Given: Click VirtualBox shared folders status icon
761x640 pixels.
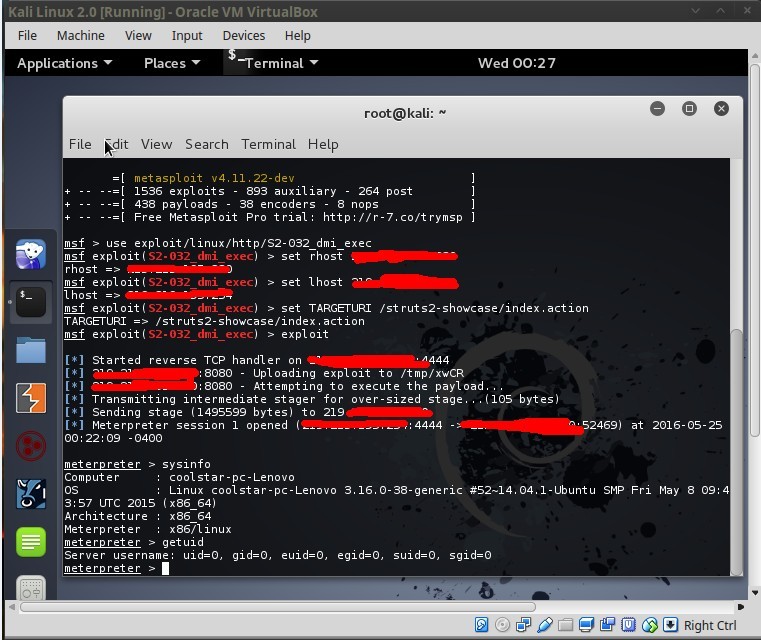Looking at the screenshot, I should [x=565, y=625].
